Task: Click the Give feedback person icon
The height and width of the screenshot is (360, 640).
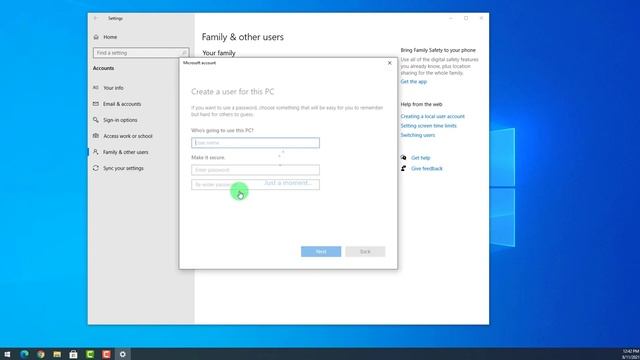Action: (403, 168)
